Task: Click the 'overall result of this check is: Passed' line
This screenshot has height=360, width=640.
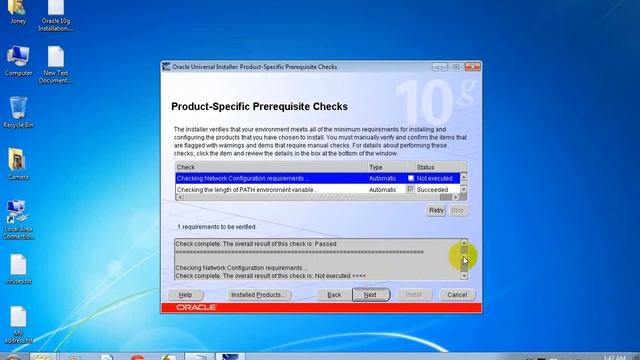Action: coord(256,244)
